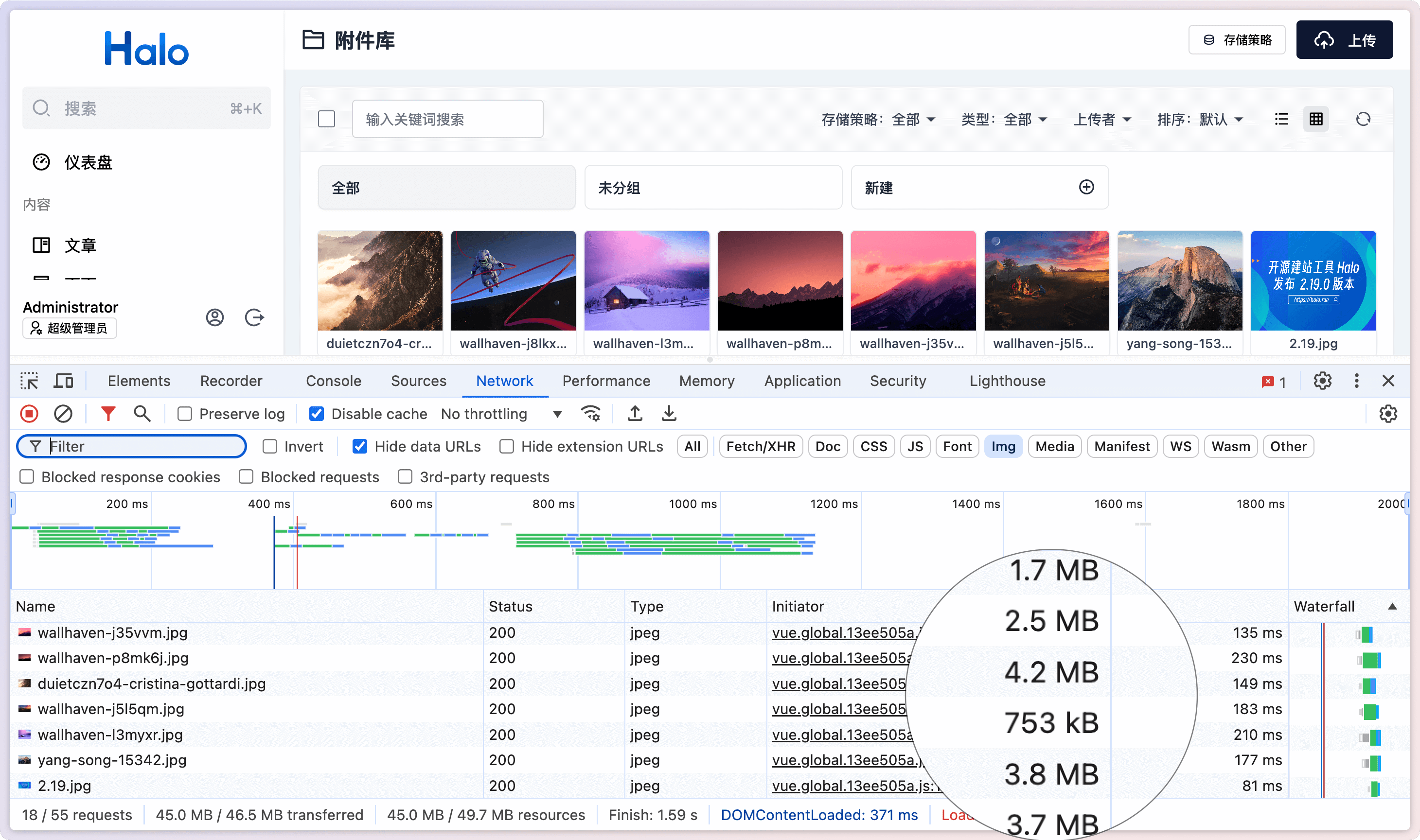Click the clear network log icon
Viewport: 1420px width, 840px height.
coord(63,414)
